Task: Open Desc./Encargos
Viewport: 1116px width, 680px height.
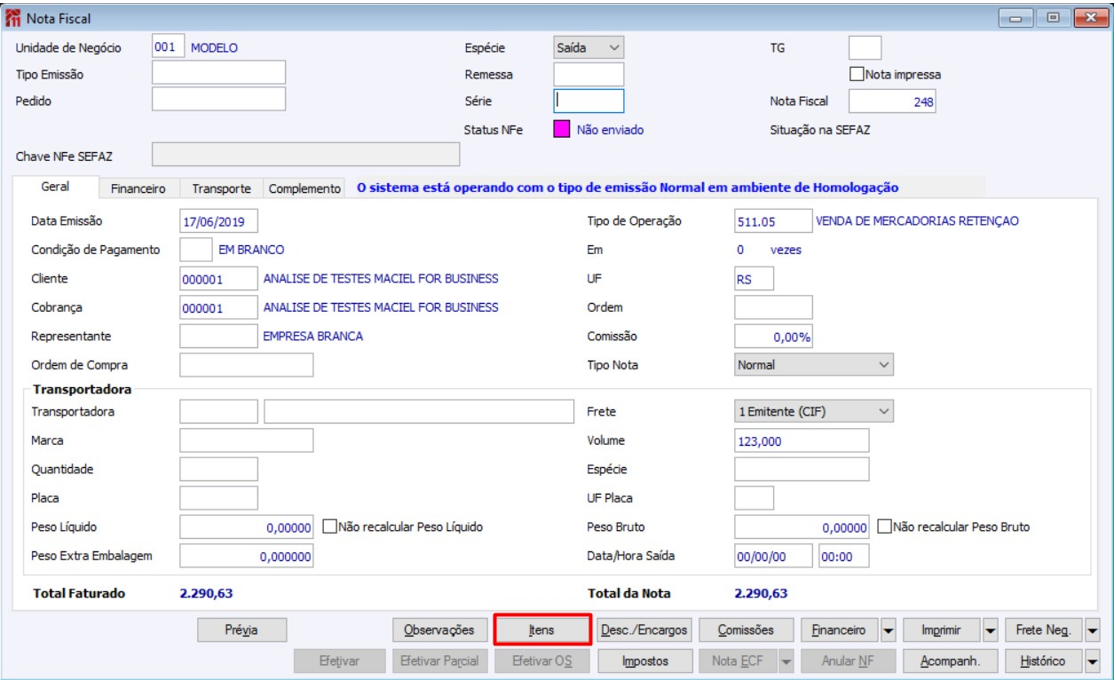Action: [644, 630]
